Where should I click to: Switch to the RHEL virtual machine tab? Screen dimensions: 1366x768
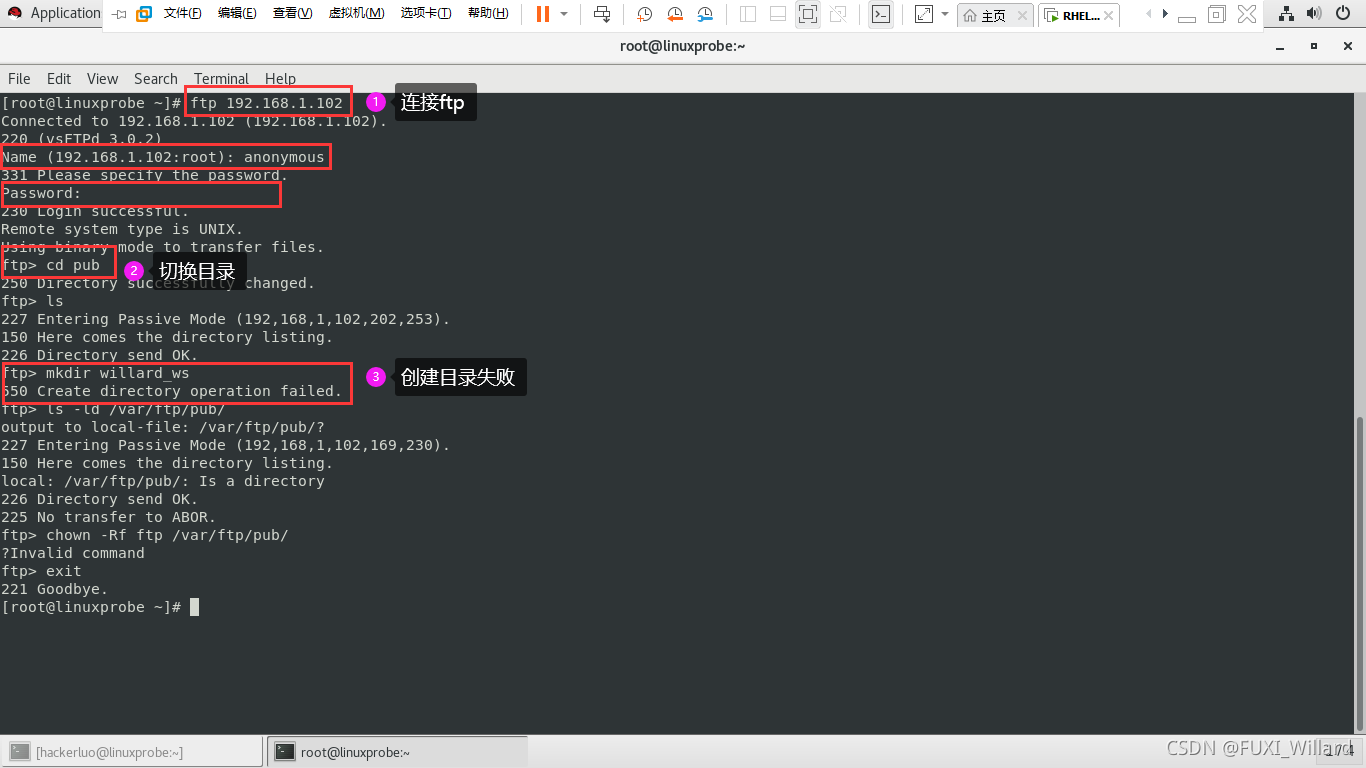tap(1079, 15)
